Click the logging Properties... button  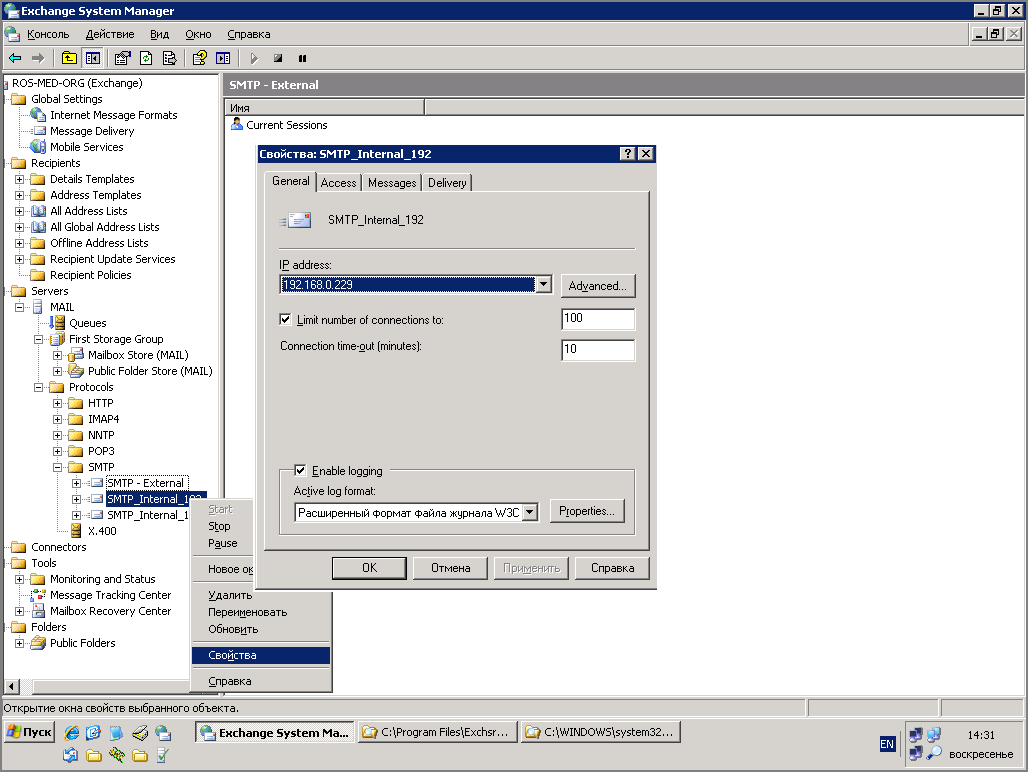coord(587,511)
